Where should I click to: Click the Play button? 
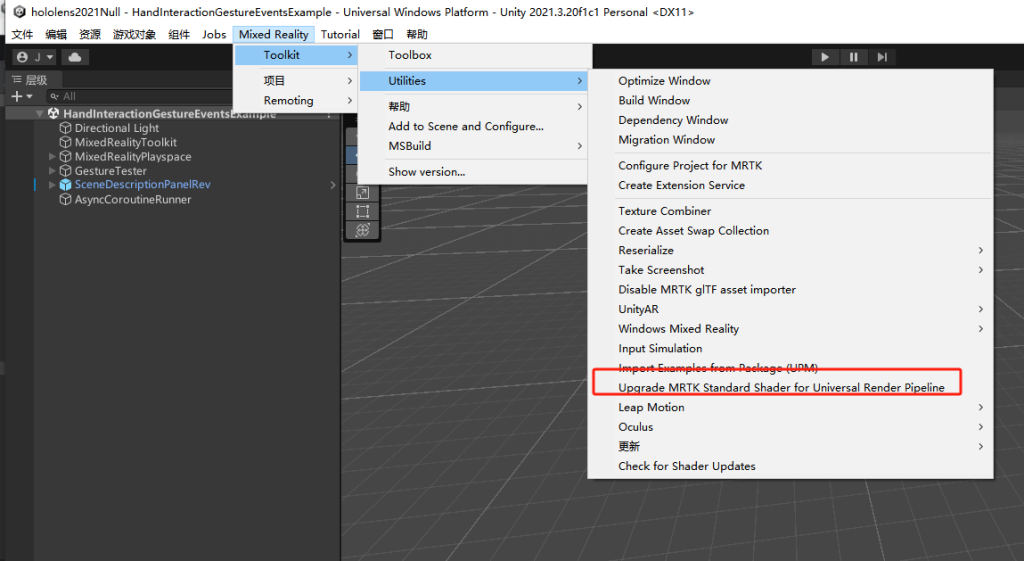(x=825, y=57)
